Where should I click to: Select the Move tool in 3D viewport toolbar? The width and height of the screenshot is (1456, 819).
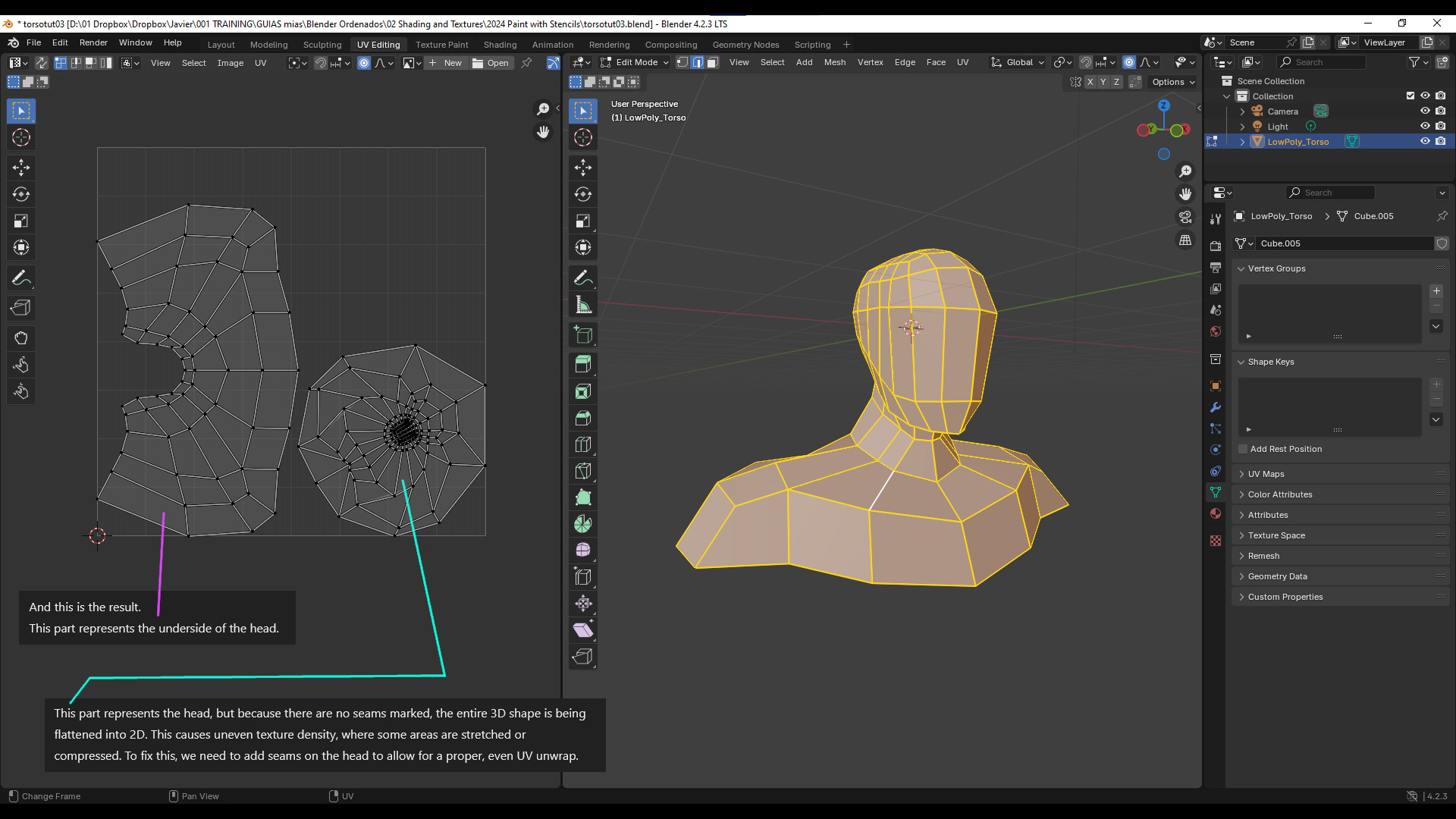(x=583, y=168)
